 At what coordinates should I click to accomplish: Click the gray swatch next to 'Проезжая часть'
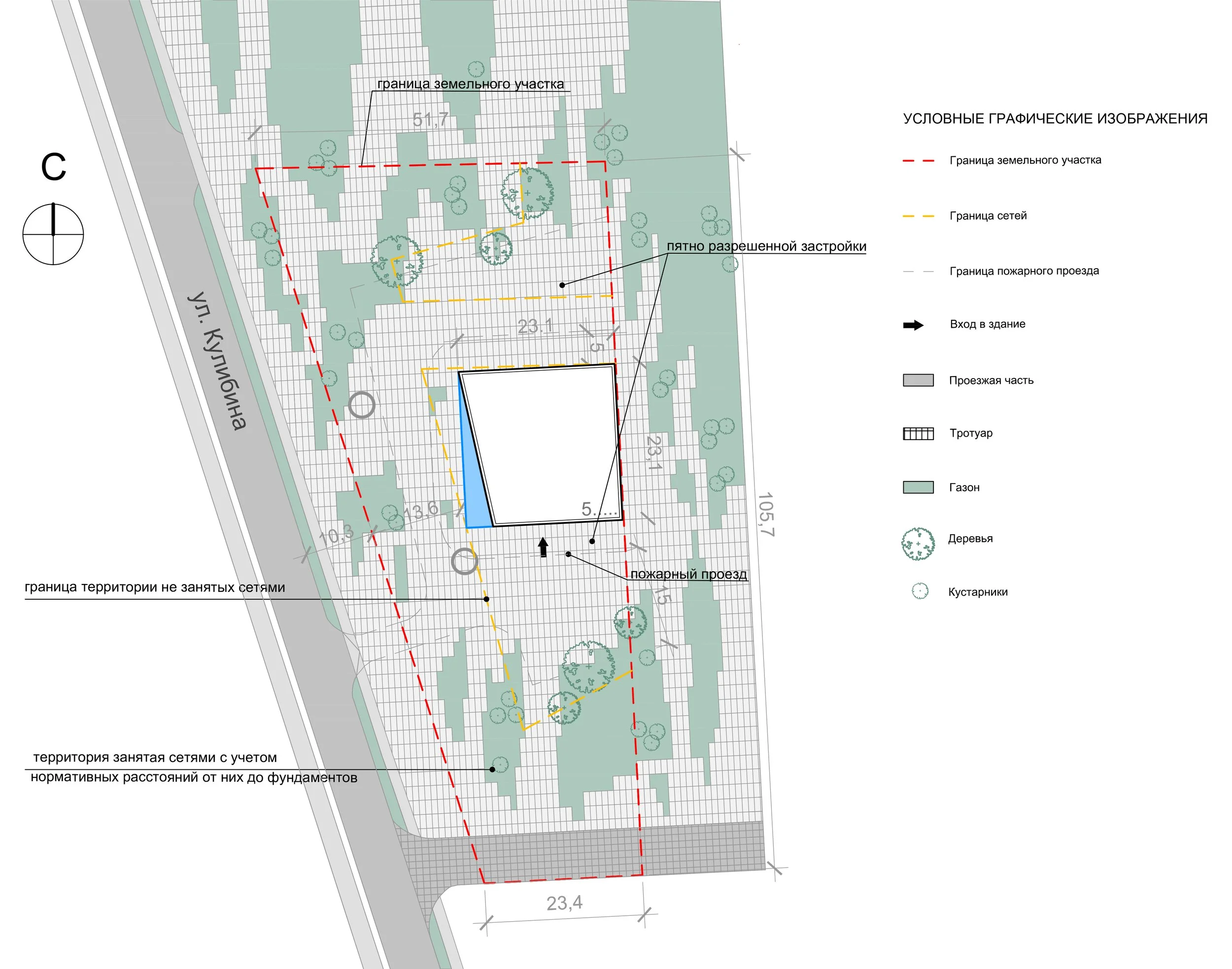pyautogui.click(x=918, y=380)
